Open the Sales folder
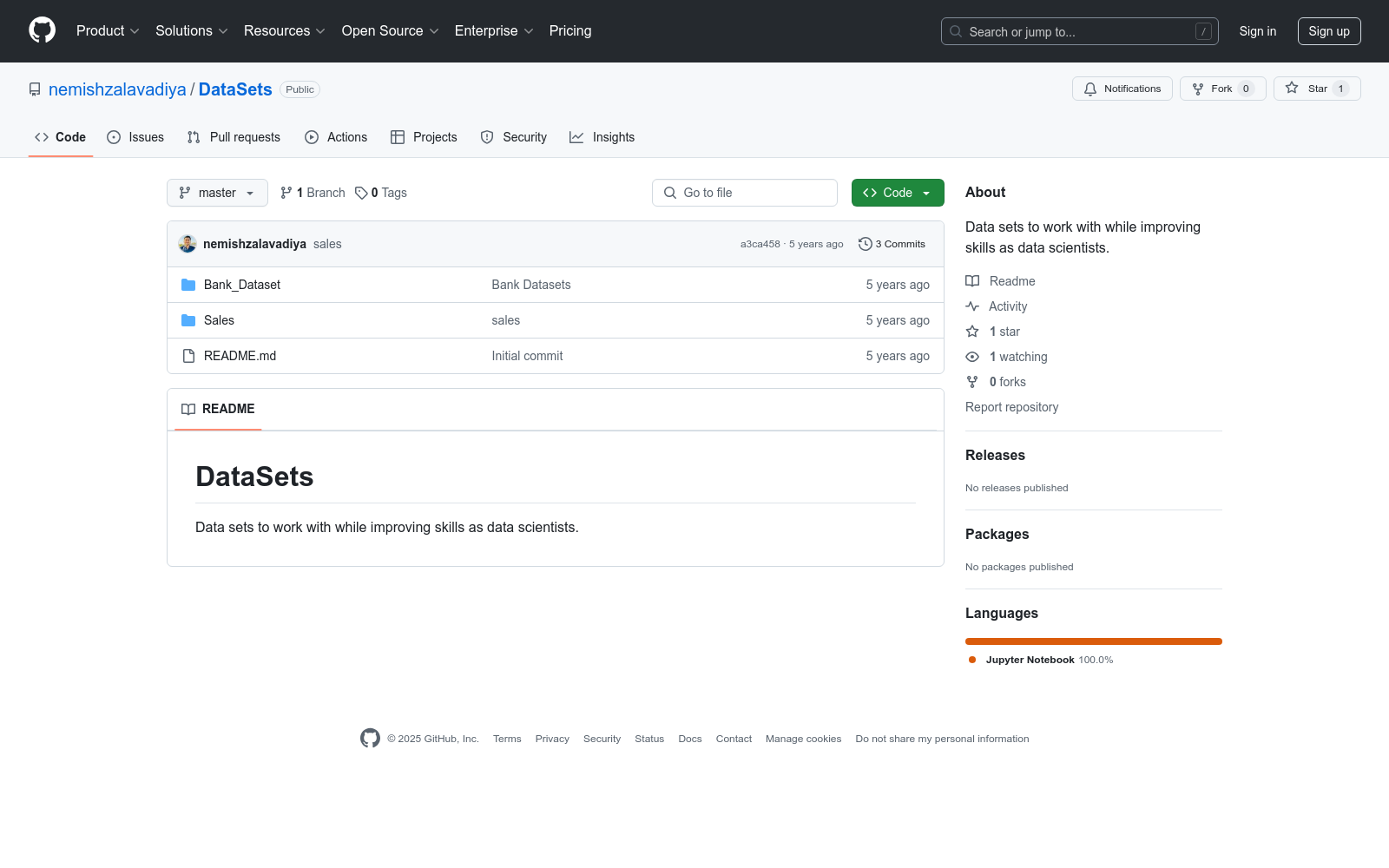This screenshot has width=1389, height=868. click(219, 320)
